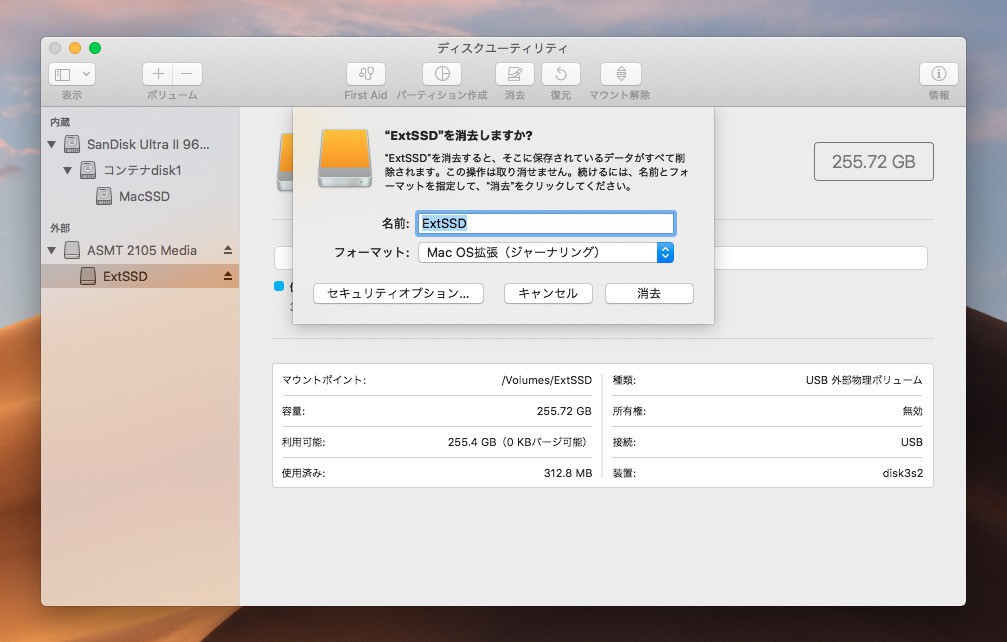Image resolution: width=1007 pixels, height=642 pixels.
Task: Click the remove volume minus button
Action: (x=187, y=74)
